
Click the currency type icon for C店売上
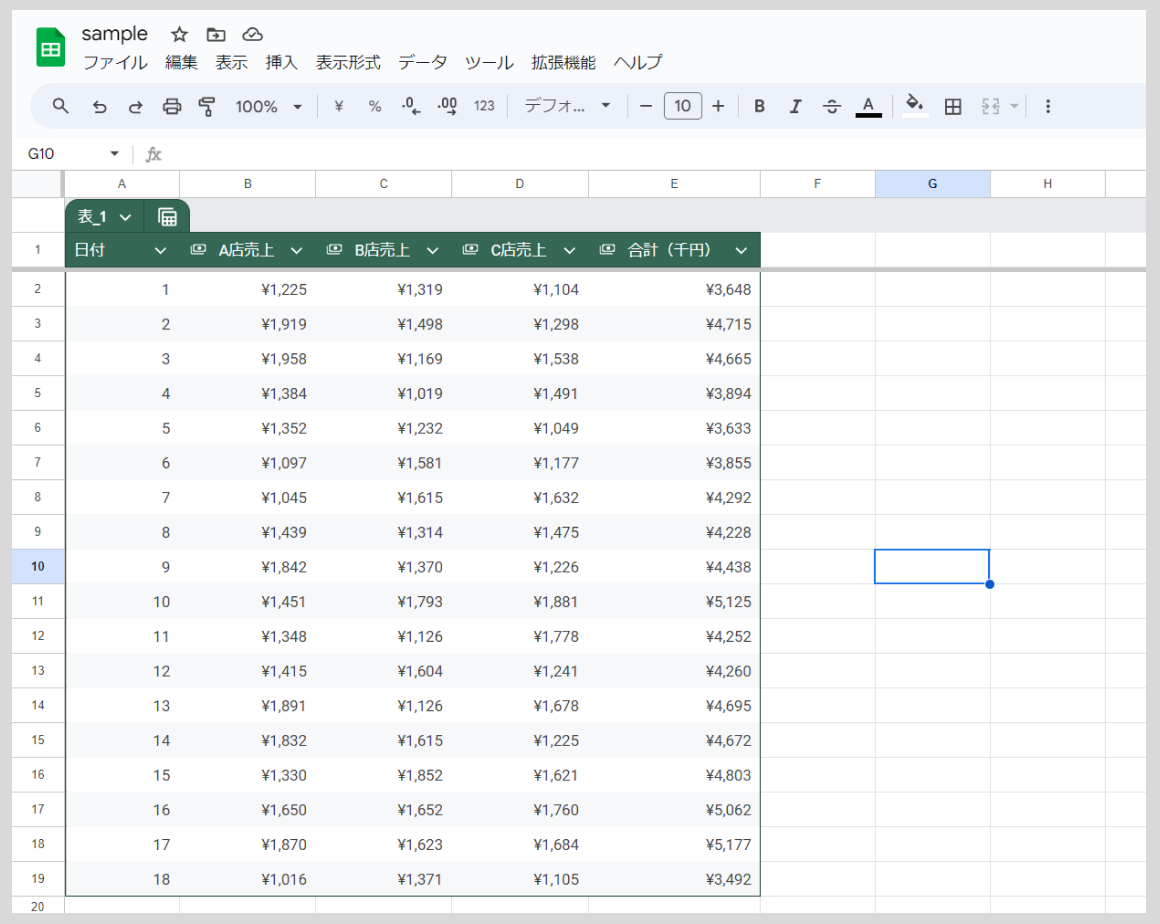[x=470, y=250]
